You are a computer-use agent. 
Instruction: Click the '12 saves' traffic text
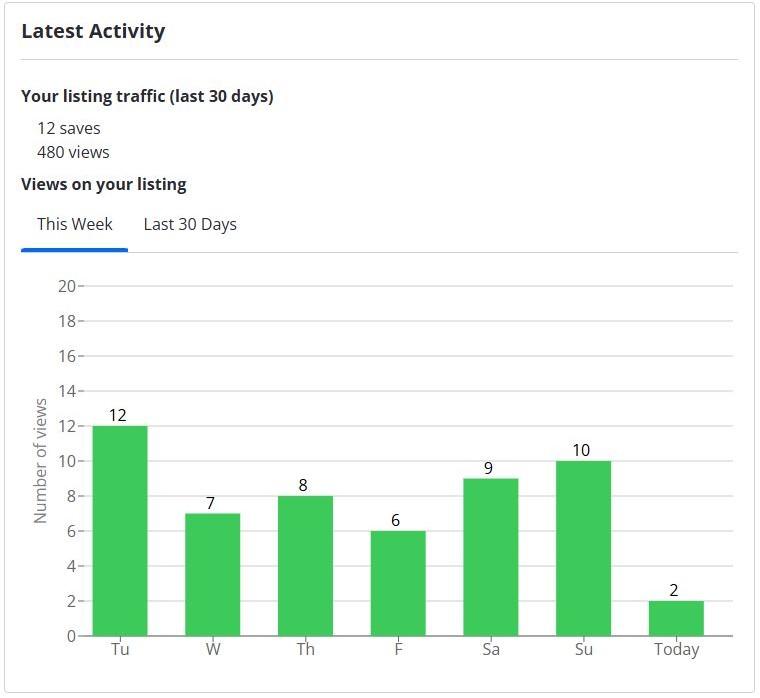click(x=69, y=128)
